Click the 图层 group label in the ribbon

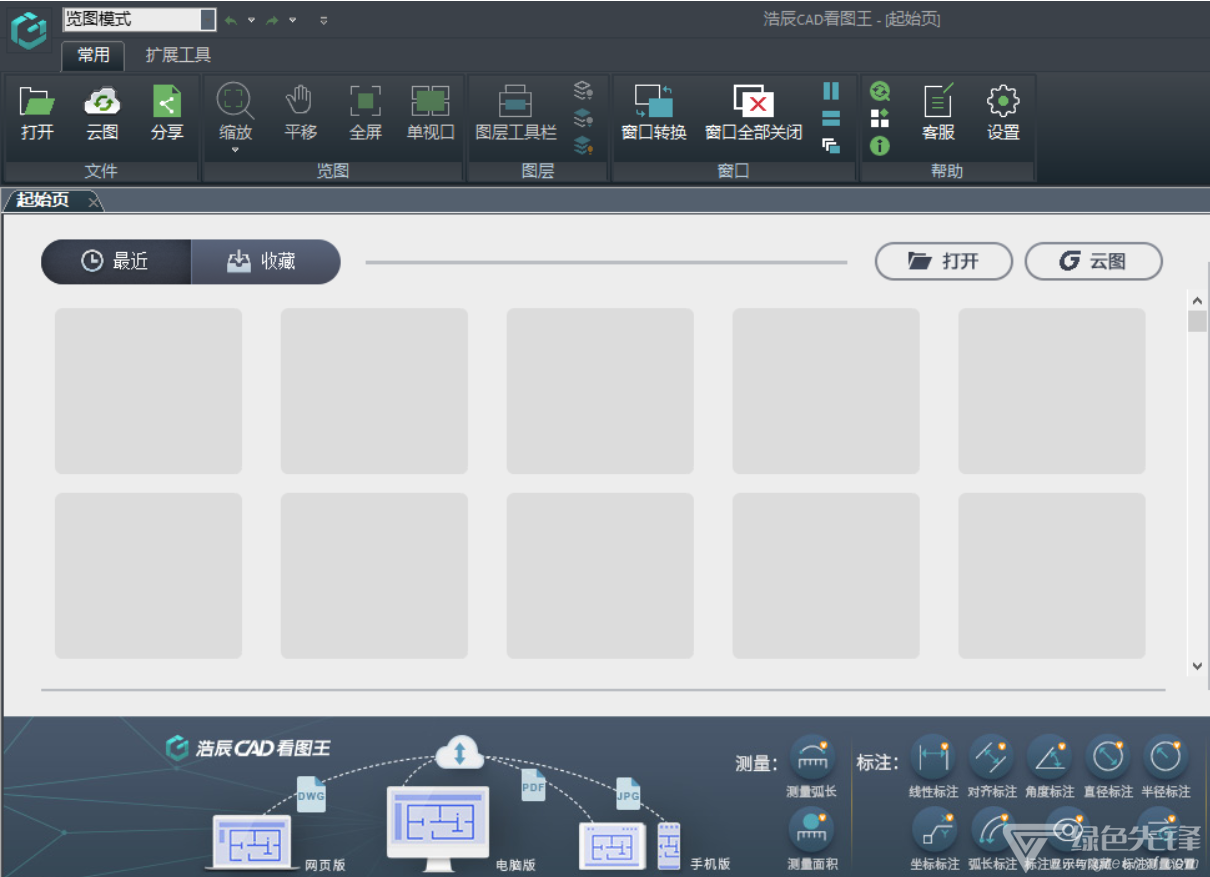point(538,171)
